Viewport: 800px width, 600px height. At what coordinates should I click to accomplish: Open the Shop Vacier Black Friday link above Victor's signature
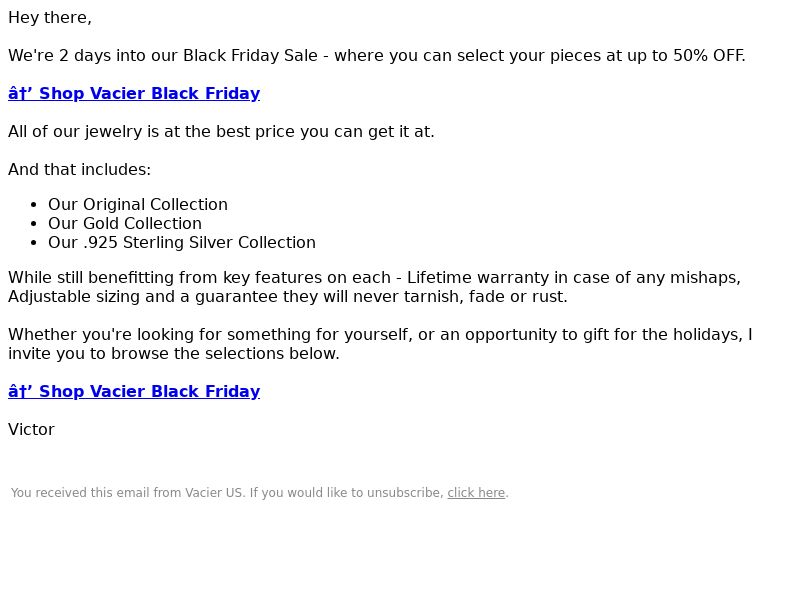[x=134, y=391]
